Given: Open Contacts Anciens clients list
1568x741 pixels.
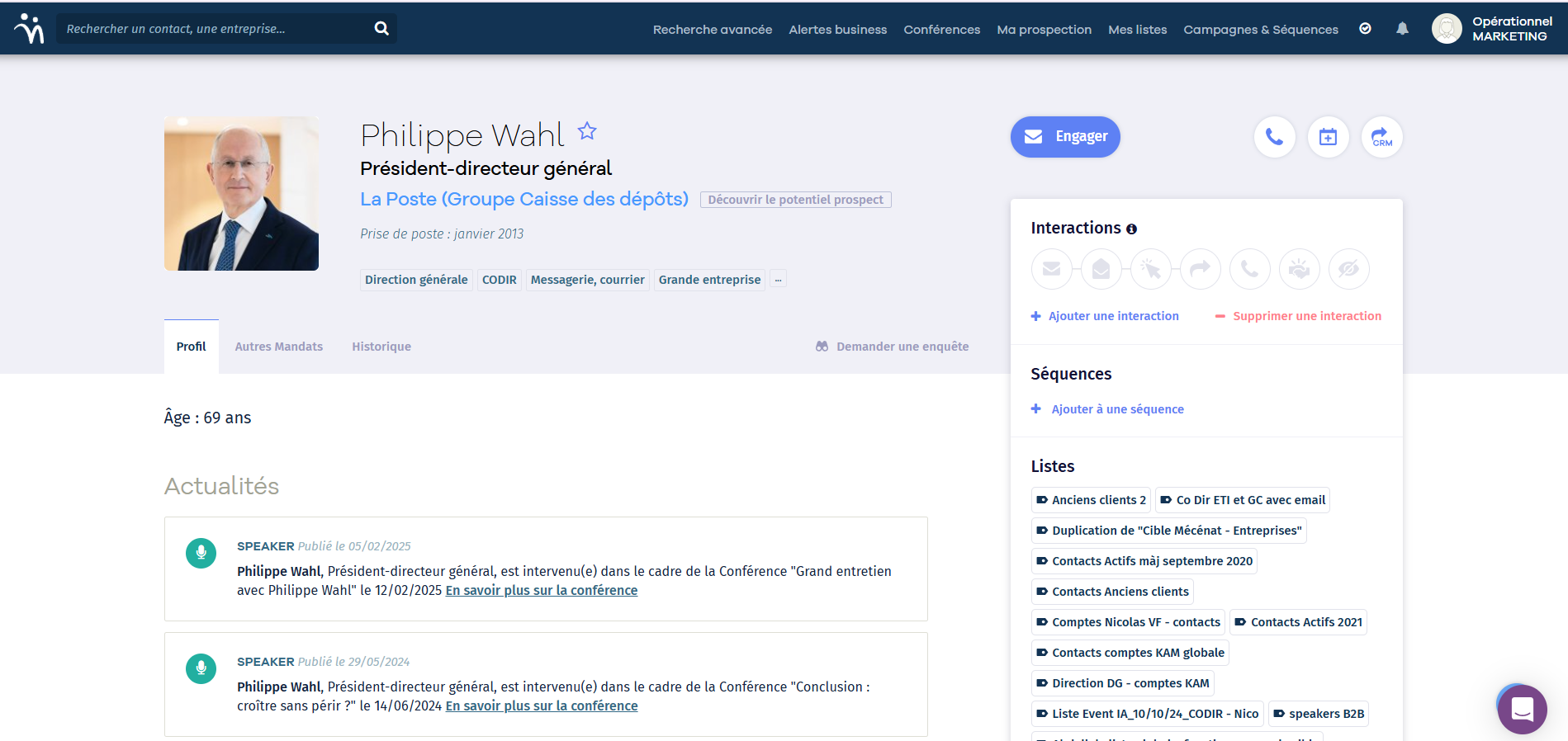Looking at the screenshot, I should point(1112,592).
